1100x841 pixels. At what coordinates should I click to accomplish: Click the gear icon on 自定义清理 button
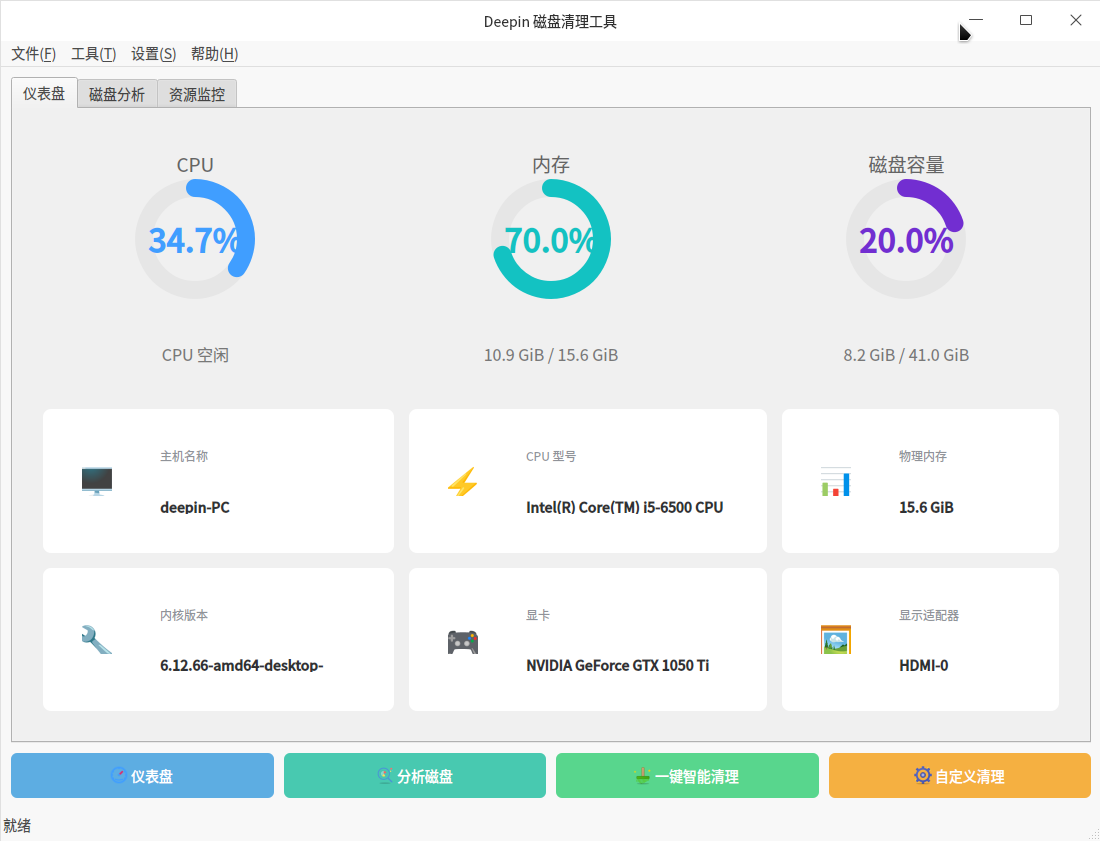[921, 775]
